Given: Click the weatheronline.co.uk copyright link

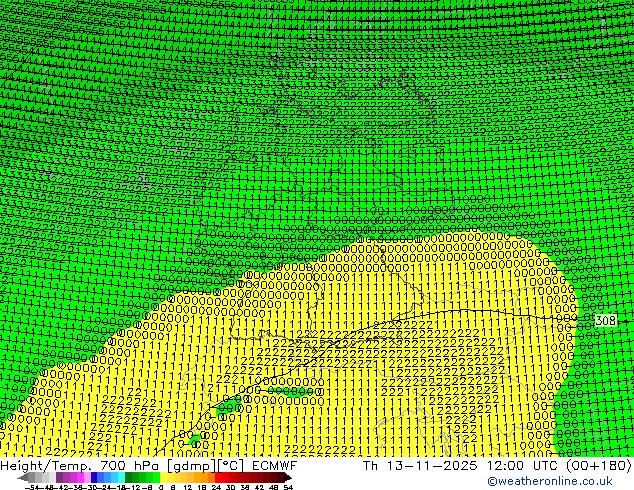Looking at the screenshot, I should (550, 481).
